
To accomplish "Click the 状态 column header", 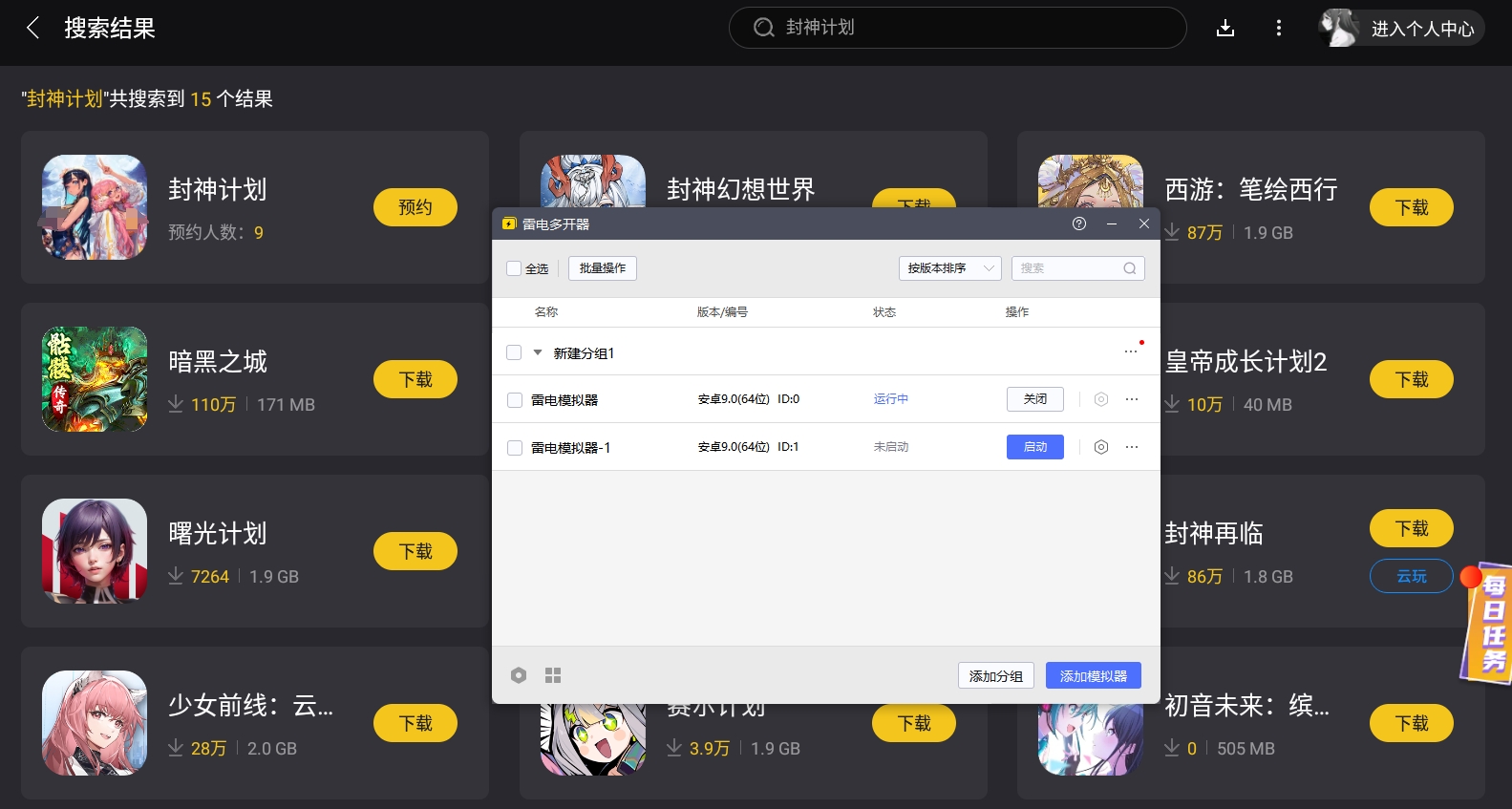I will point(884,312).
